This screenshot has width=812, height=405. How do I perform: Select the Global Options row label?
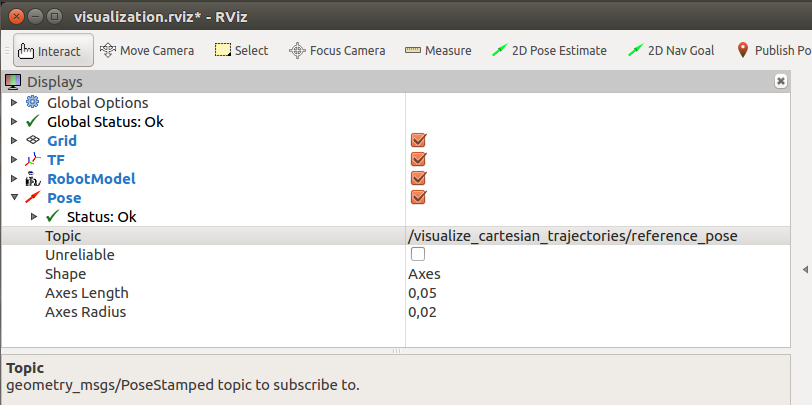click(x=97, y=103)
